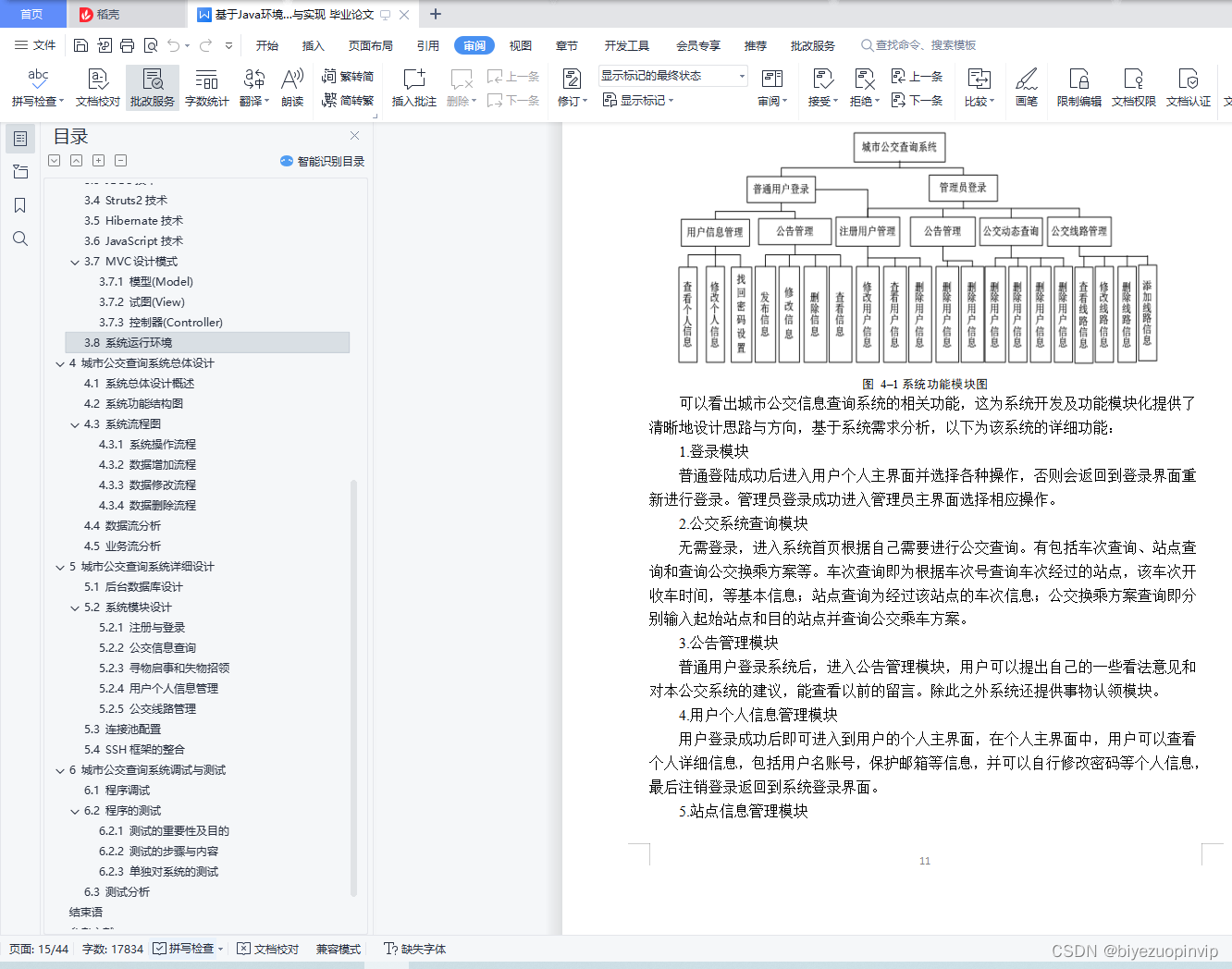This screenshot has height=969, width=1232.
Task: Open the 拼写检查 spell check tool
Action: 37,88
